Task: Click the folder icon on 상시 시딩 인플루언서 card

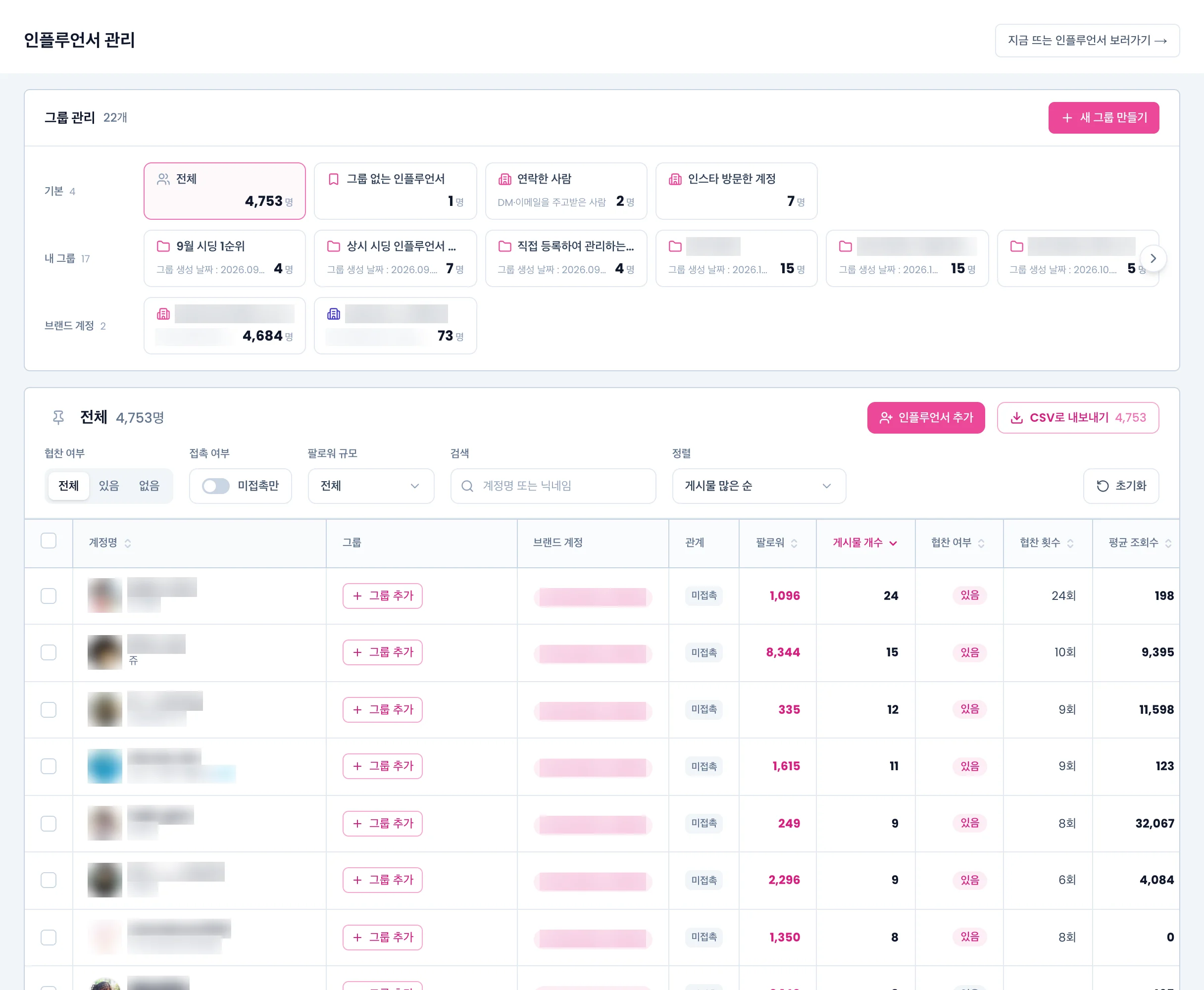Action: [x=334, y=247]
